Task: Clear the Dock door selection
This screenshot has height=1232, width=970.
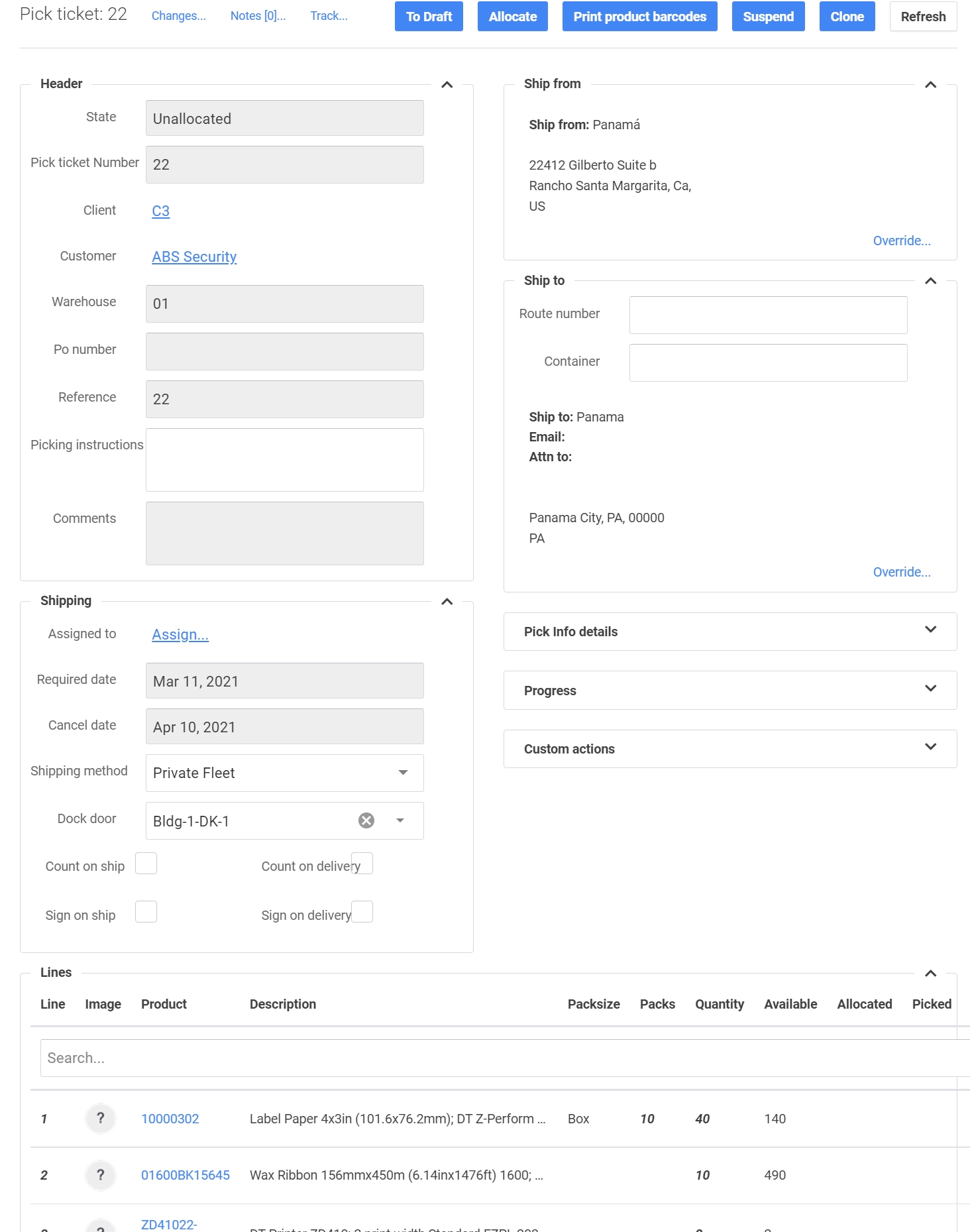Action: [366, 820]
